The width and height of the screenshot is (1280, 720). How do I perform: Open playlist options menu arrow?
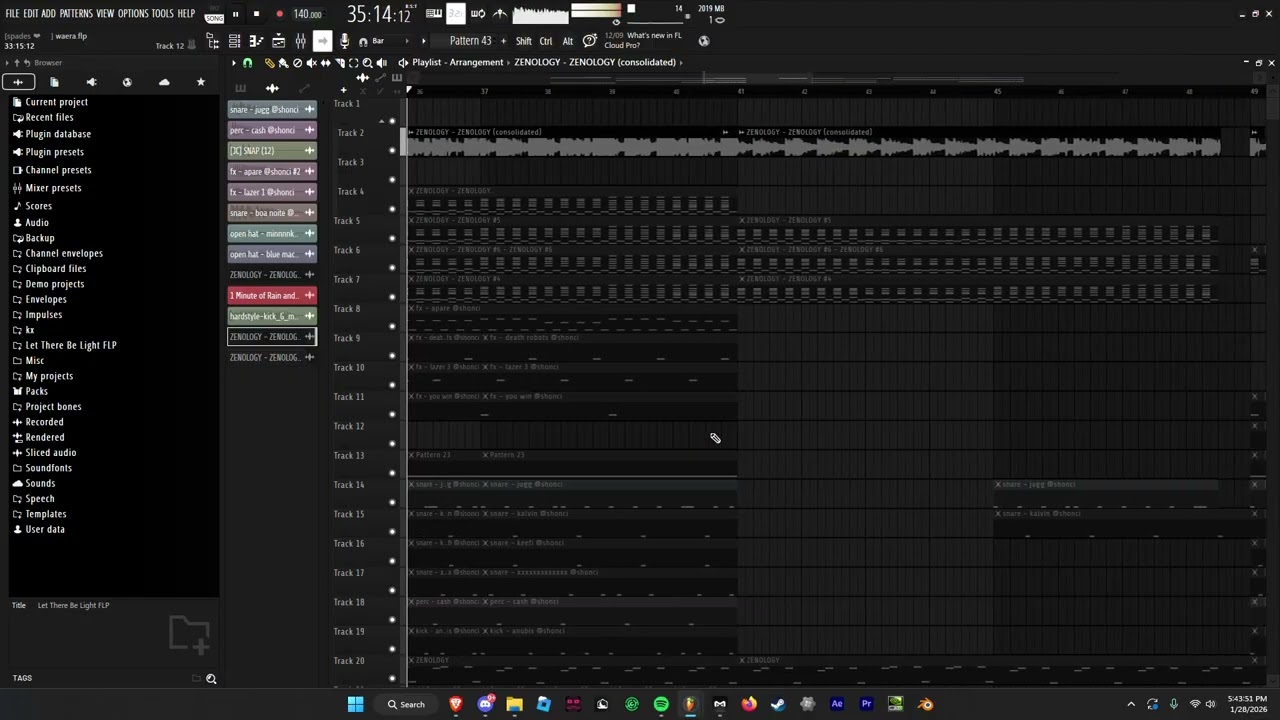pyautogui.click(x=234, y=63)
